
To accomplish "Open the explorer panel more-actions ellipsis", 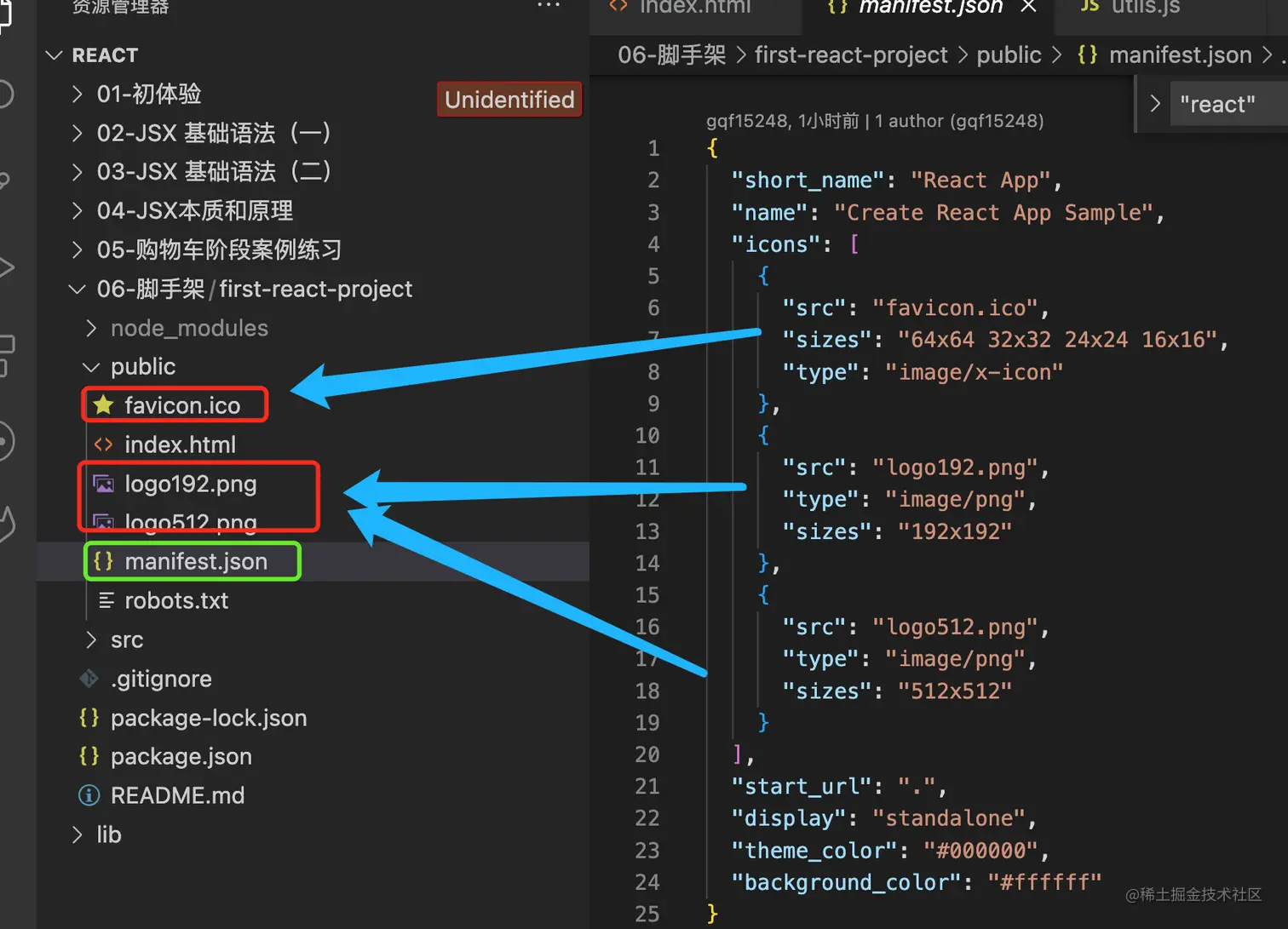I will [x=549, y=5].
